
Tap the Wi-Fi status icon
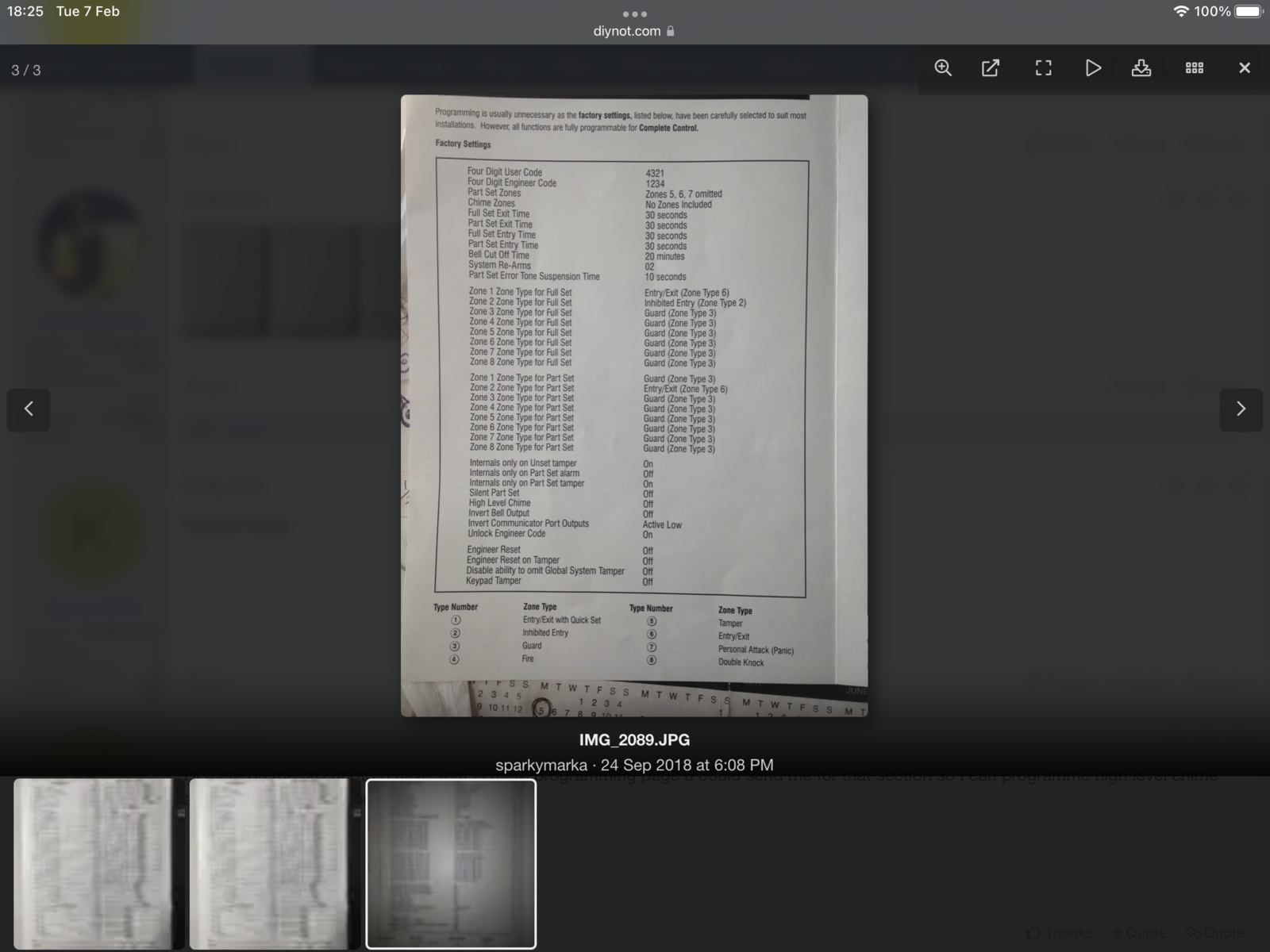1180,12
